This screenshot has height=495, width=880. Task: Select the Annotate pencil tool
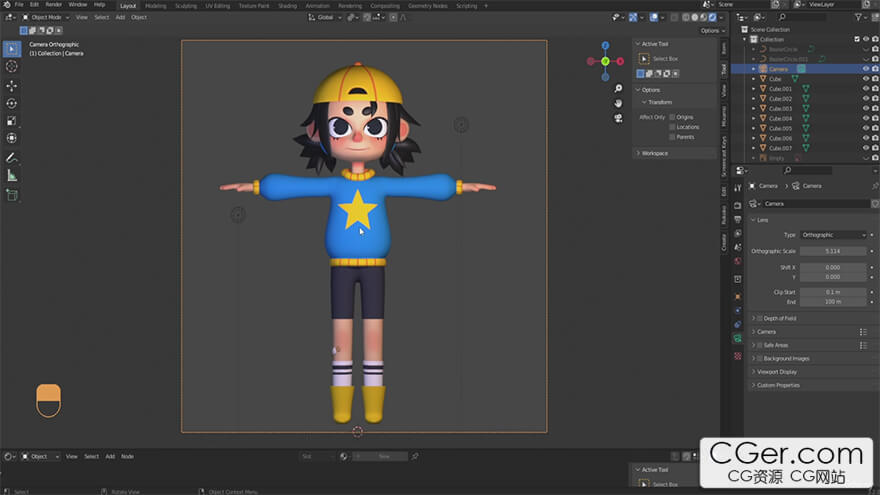coord(12,158)
